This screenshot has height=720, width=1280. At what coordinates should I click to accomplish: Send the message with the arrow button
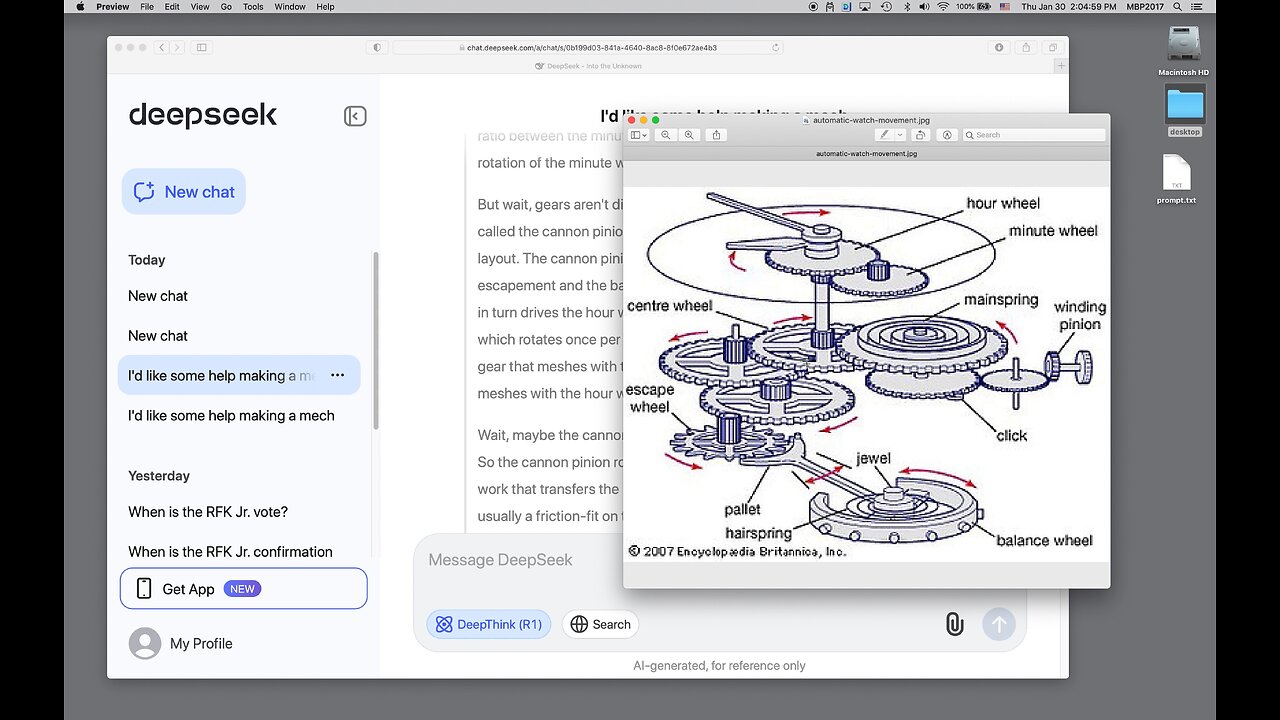[x=998, y=625]
